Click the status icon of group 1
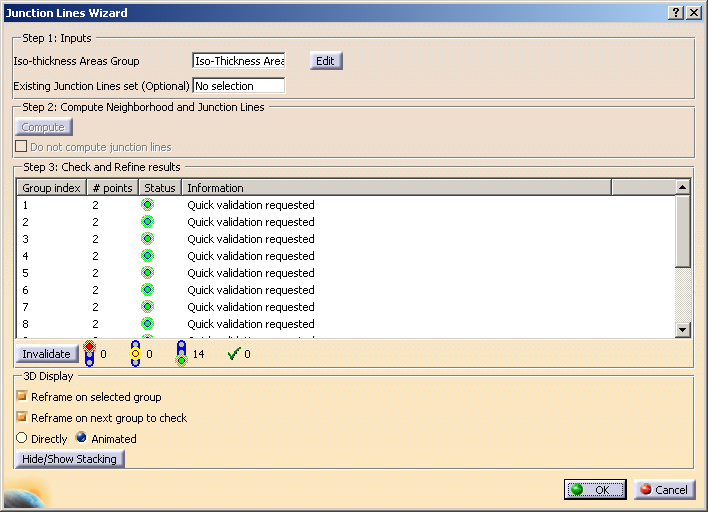 click(x=148, y=205)
